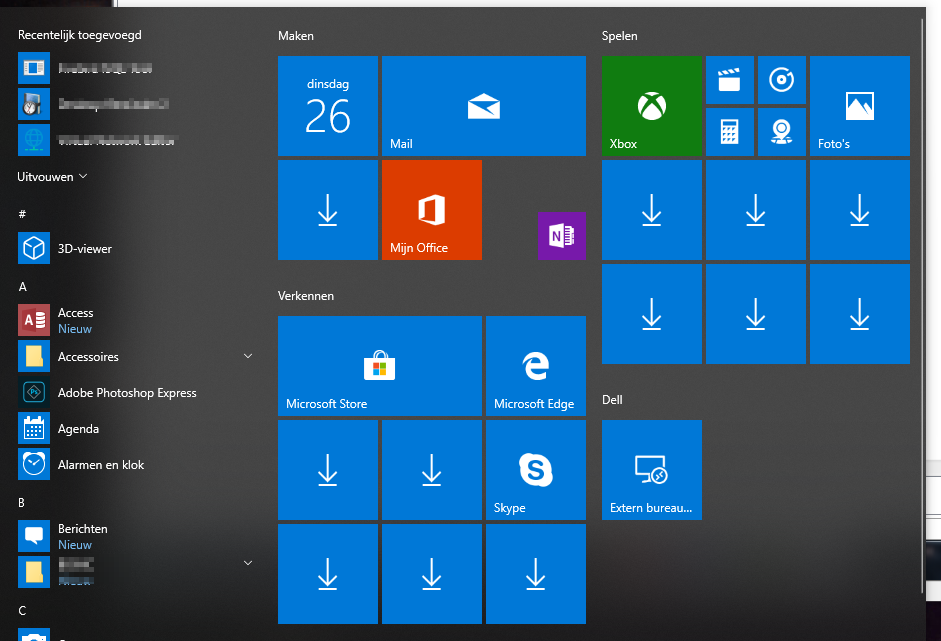Click the # letter header

point(22,214)
